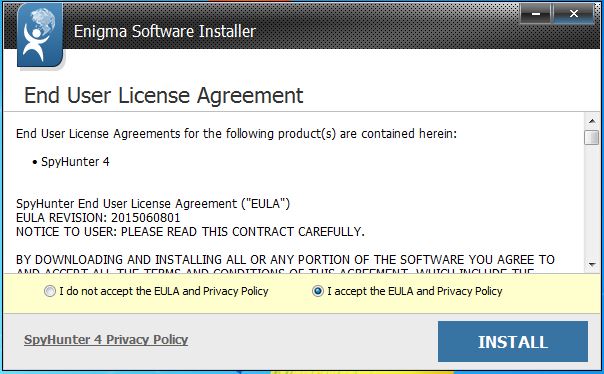Click the EULA scrollbar down arrow
Image resolution: width=604 pixels, height=374 pixels.
[x=592, y=265]
